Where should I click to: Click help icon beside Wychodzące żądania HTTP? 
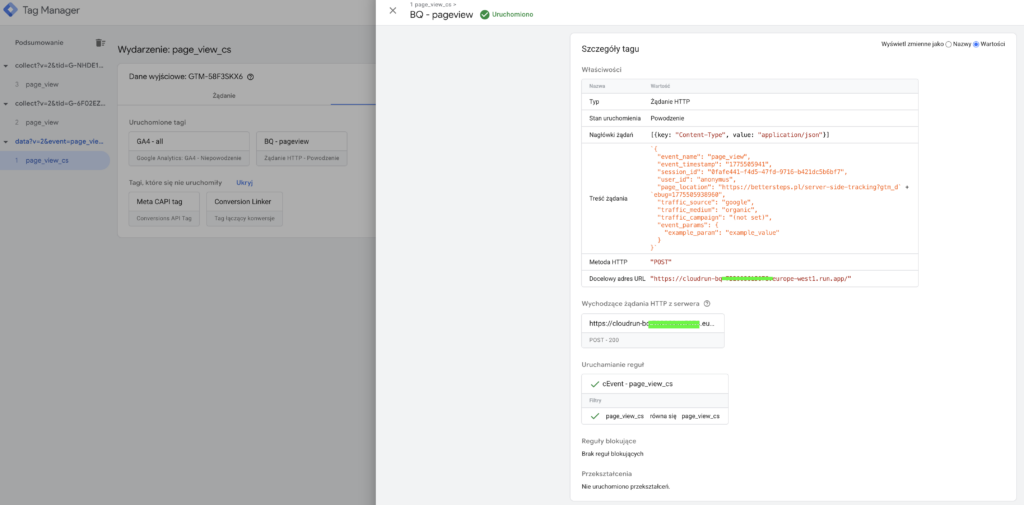(707, 303)
